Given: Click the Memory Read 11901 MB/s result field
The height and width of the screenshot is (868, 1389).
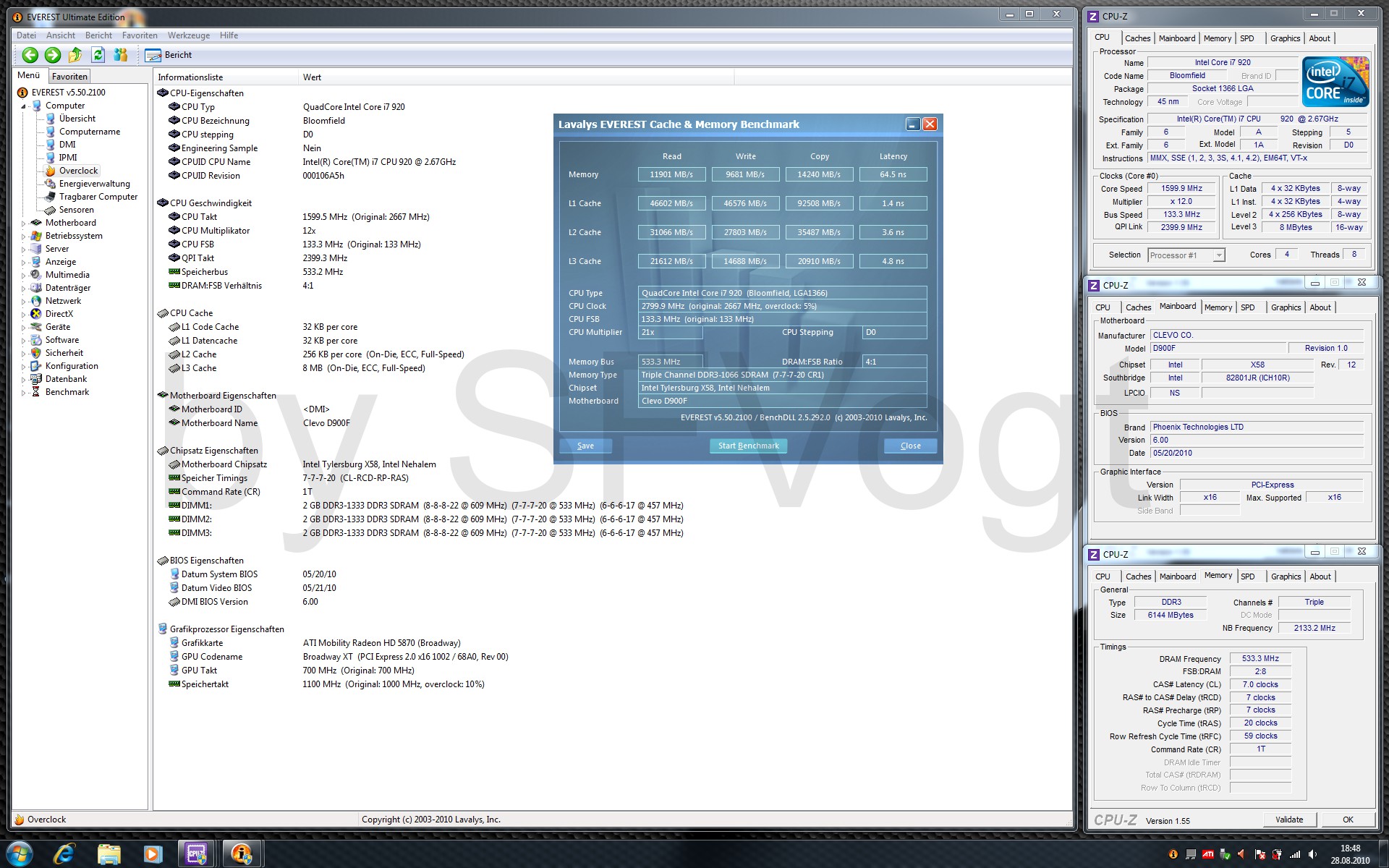Looking at the screenshot, I should [671, 174].
